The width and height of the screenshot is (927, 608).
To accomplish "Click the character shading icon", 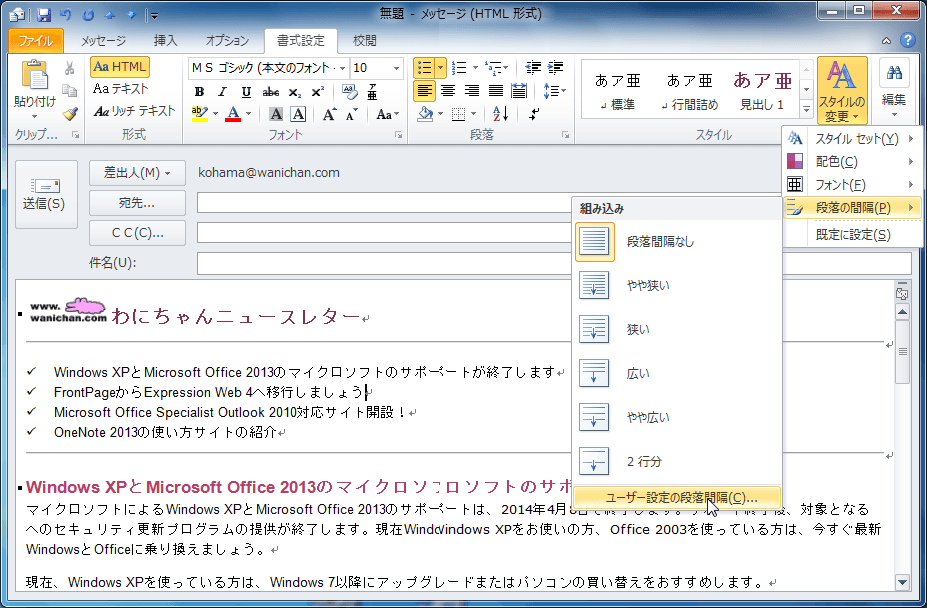I will tap(276, 114).
